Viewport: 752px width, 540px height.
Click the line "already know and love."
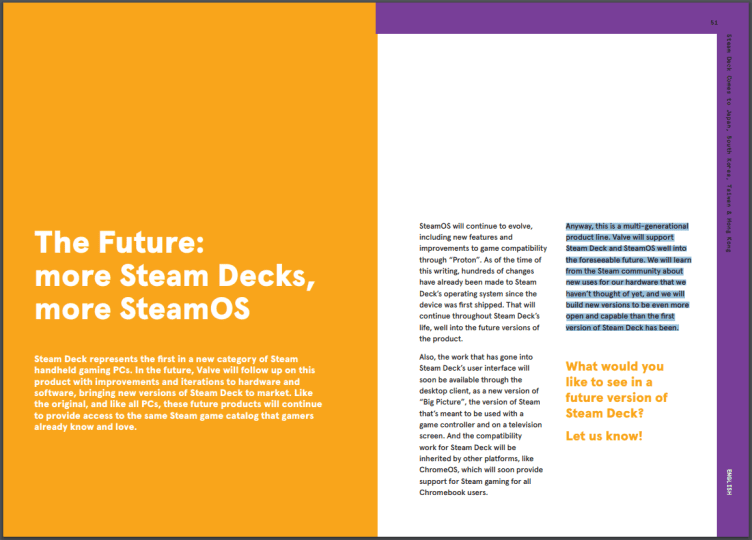click(x=85, y=427)
